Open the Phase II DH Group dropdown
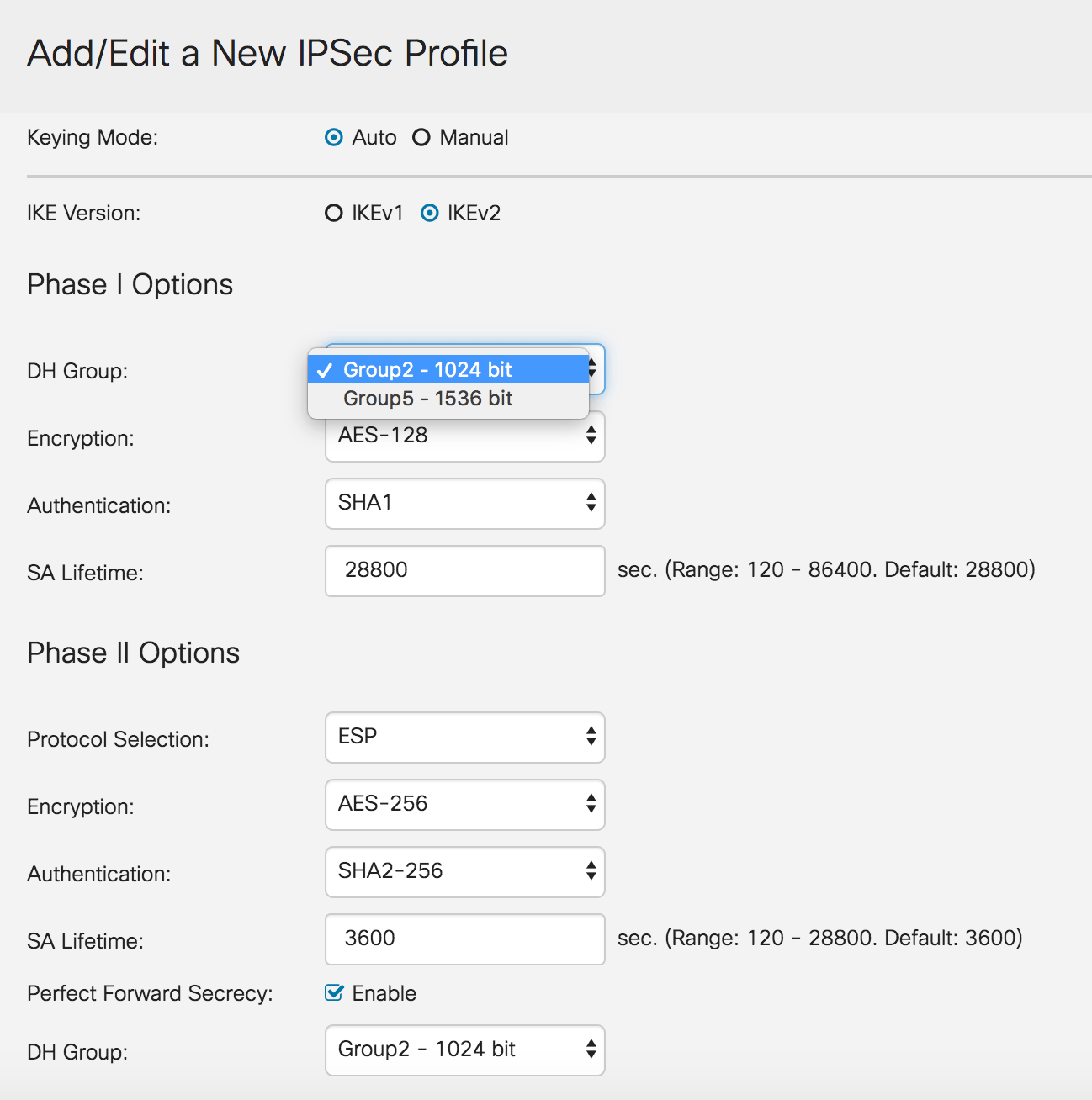This screenshot has width=1092, height=1100. click(464, 1050)
